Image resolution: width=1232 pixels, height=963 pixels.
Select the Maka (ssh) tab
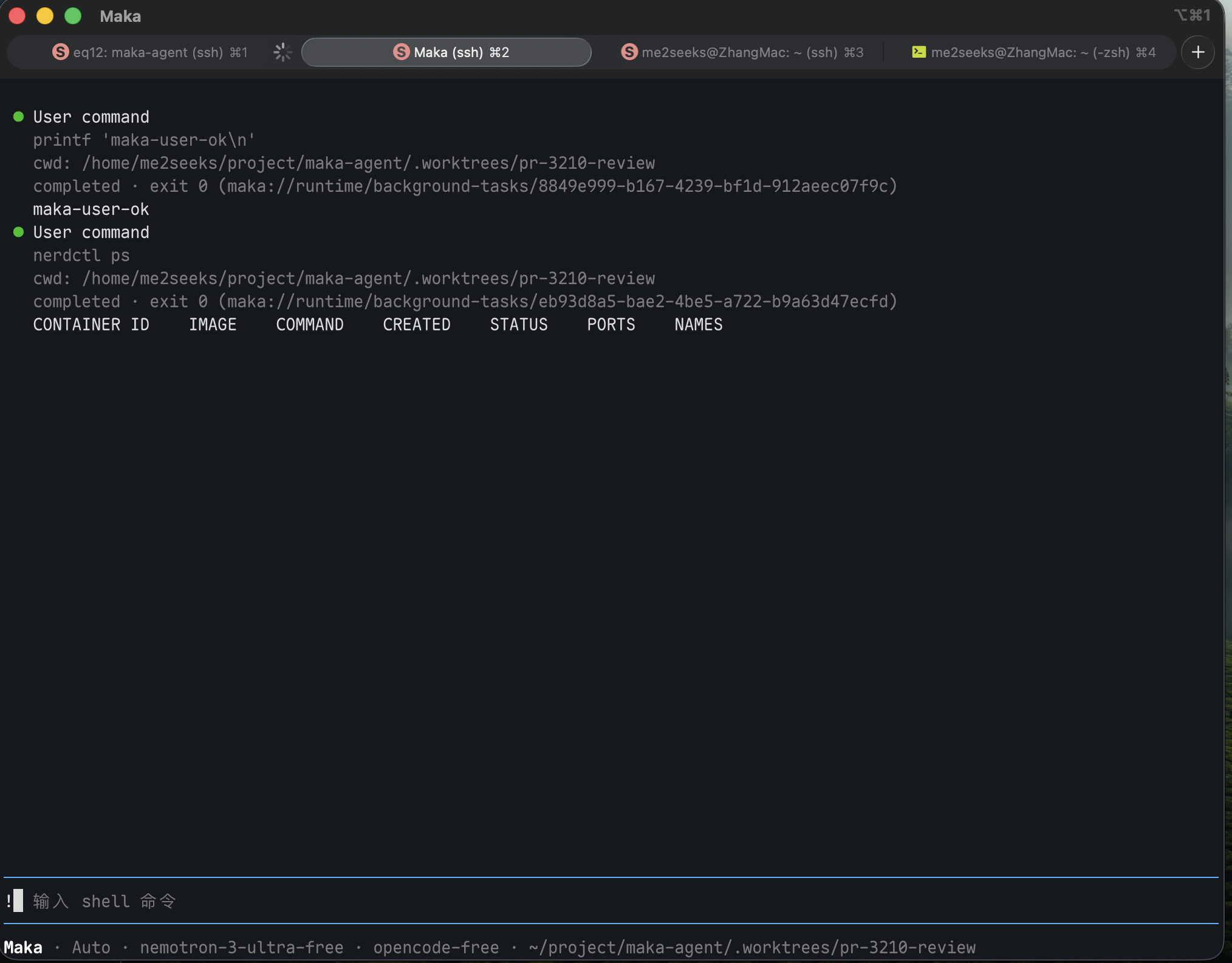[446, 52]
